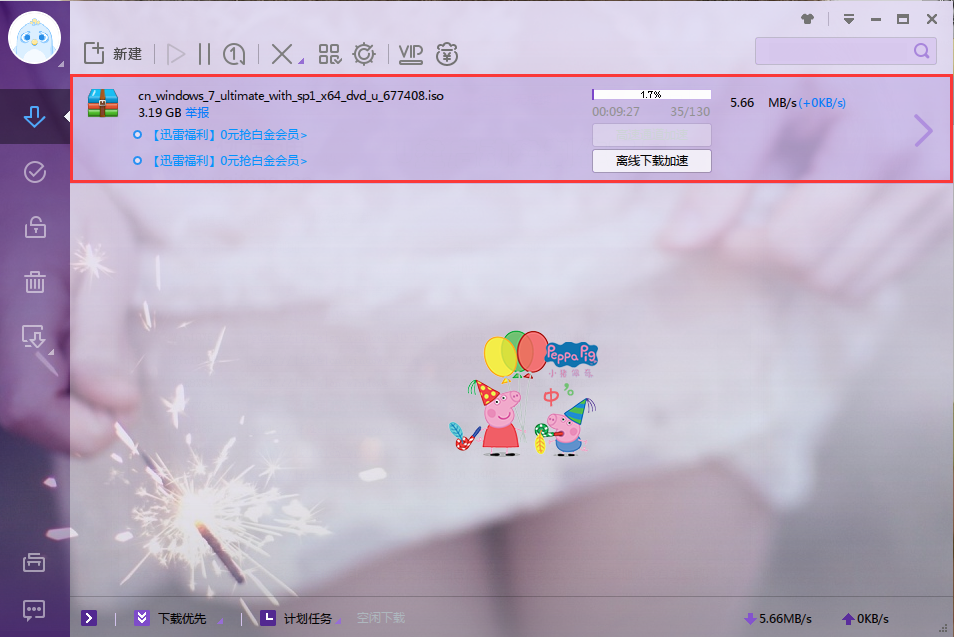Viewport: 954px width, 637px height.
Task: Switch to the completed tasks tab
Action: [35, 172]
